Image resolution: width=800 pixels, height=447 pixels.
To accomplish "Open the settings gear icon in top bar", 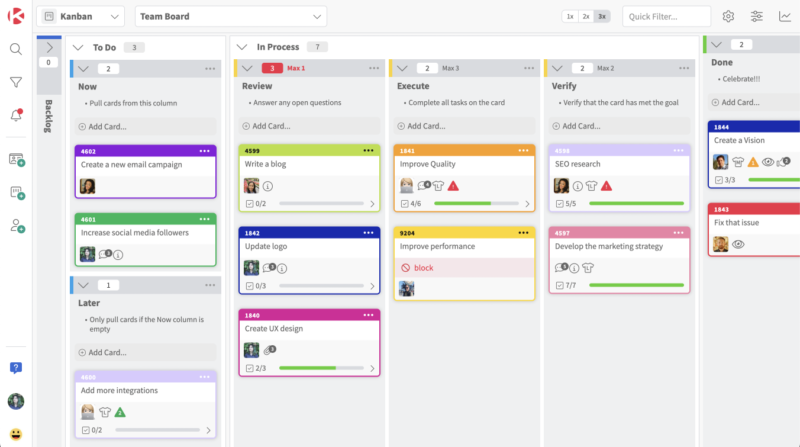I will pyautogui.click(x=728, y=17).
